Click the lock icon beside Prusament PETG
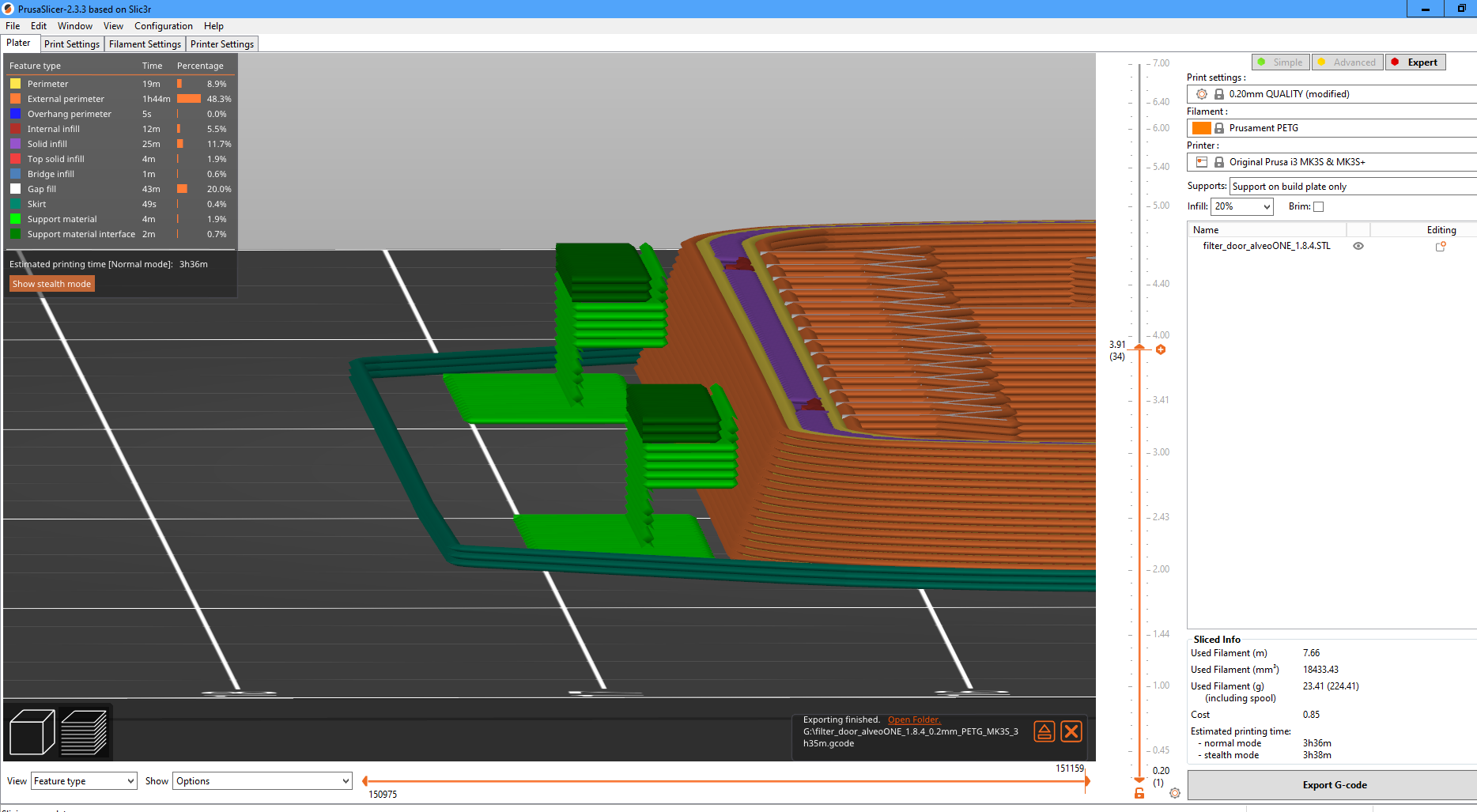 [x=1219, y=128]
